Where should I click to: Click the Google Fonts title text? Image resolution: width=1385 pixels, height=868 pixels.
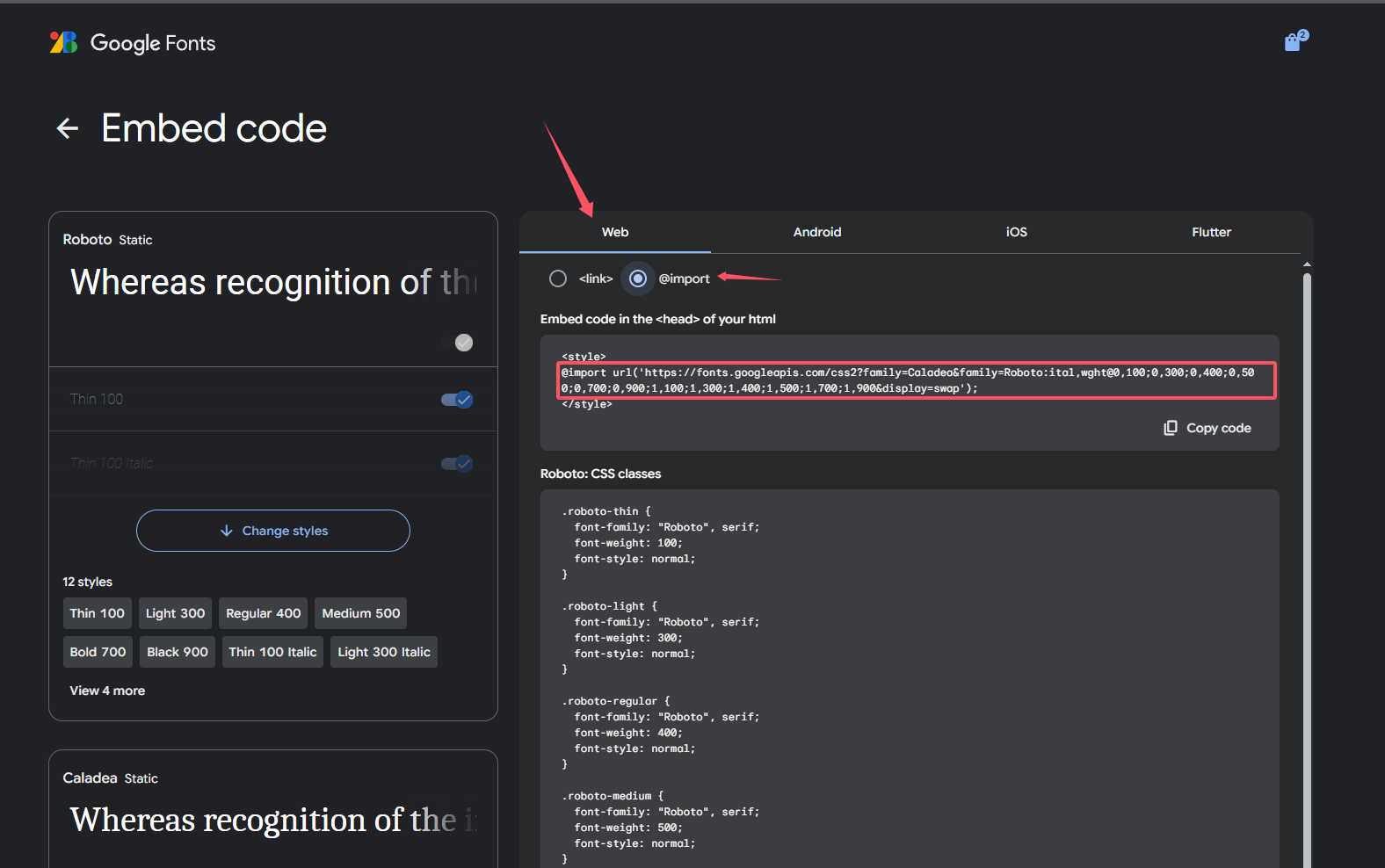tap(153, 43)
